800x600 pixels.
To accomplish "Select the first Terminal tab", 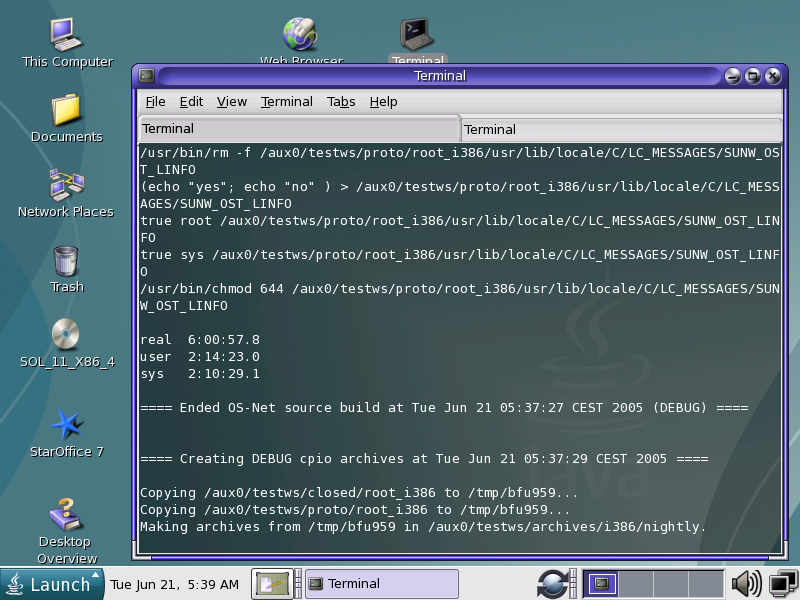I will pyautogui.click(x=298, y=129).
